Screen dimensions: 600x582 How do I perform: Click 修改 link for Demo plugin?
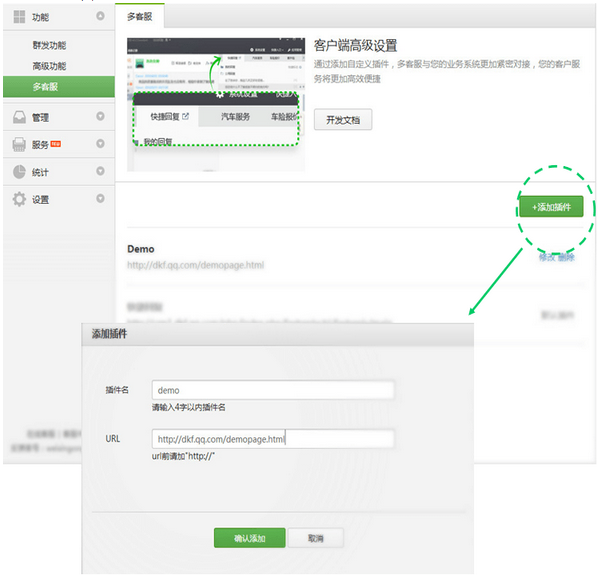(547, 257)
